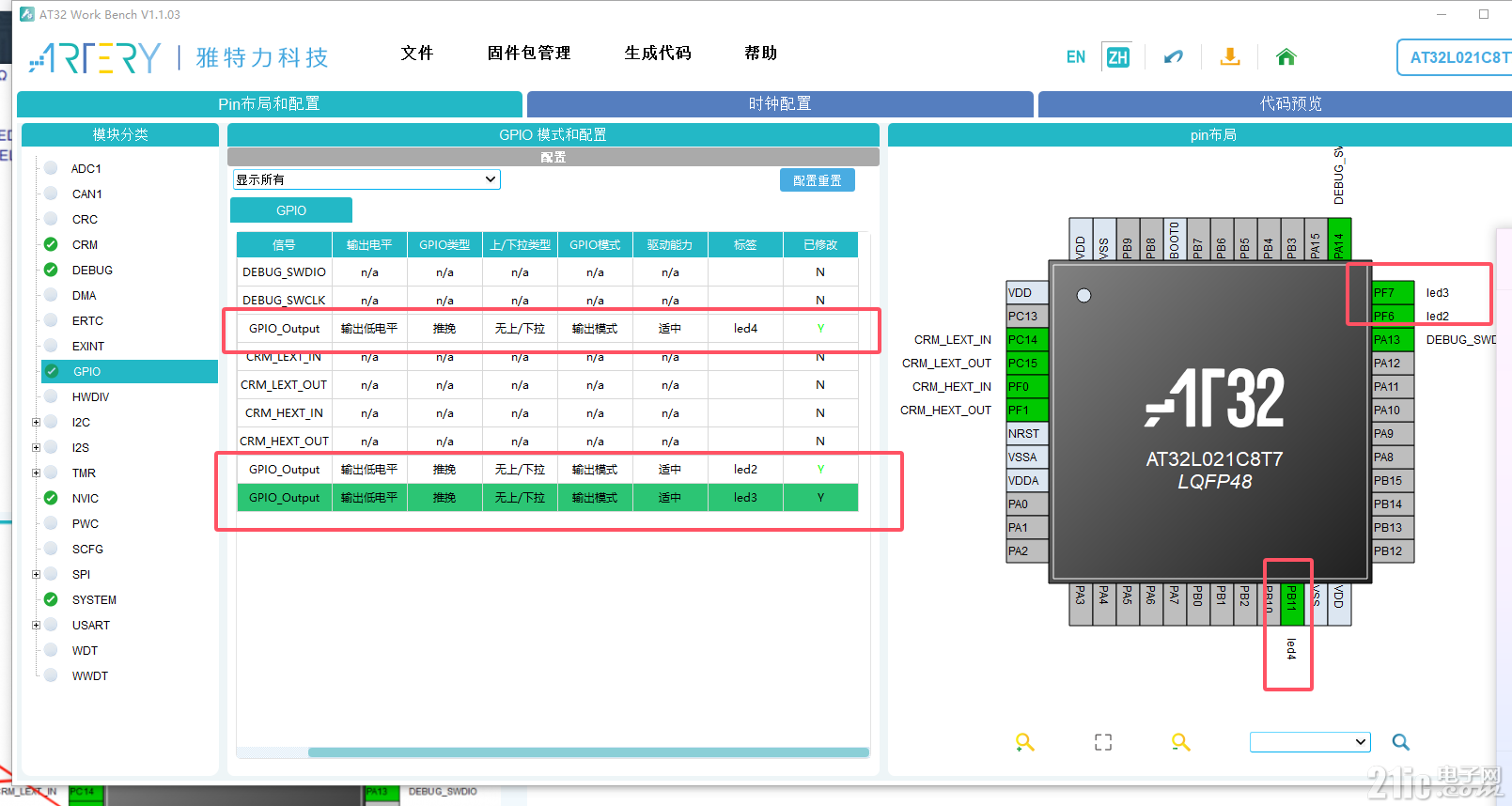Image resolution: width=1512 pixels, height=806 pixels.
Task: Select the SCFG module
Action: point(87,549)
